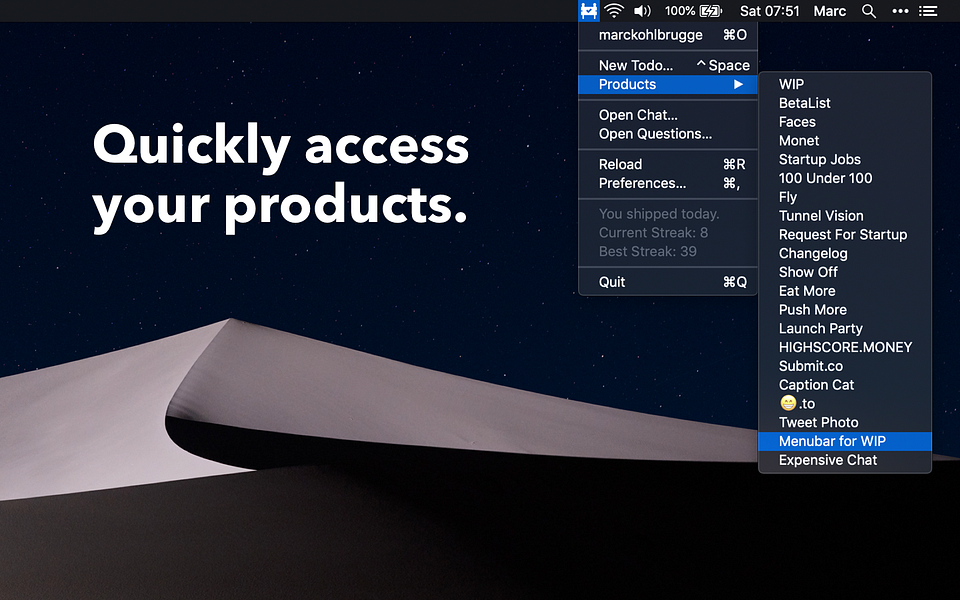Click the WIP logo in the menu bar
The image size is (960, 600).
[x=588, y=11]
